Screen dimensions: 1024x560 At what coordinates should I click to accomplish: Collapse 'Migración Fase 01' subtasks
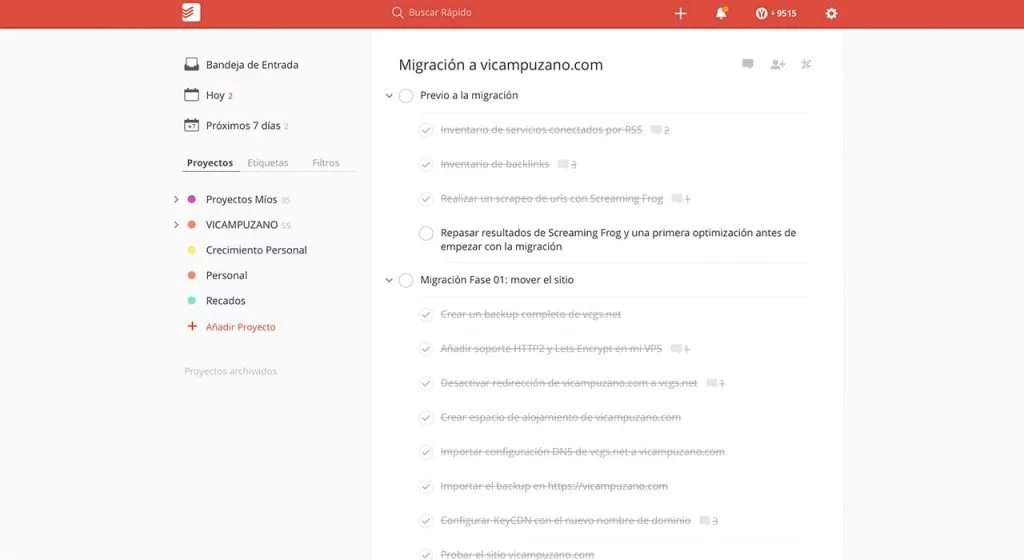[389, 280]
